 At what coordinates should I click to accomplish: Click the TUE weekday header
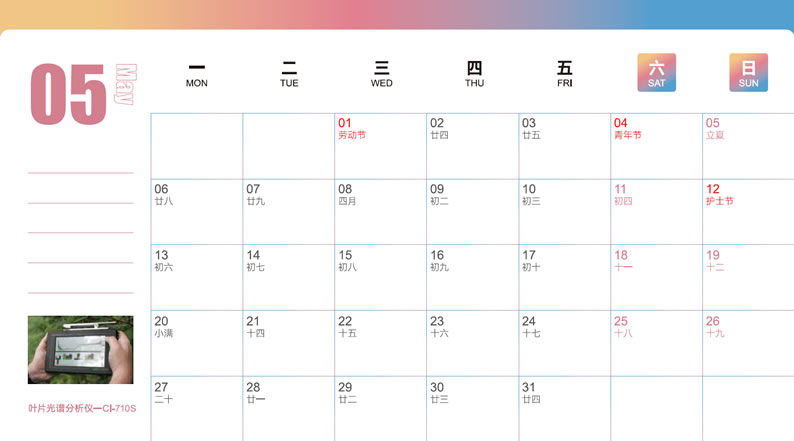point(289,74)
